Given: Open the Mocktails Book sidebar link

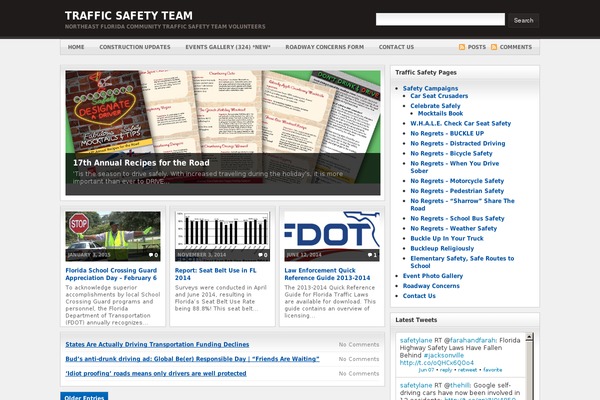Looking at the screenshot, I should (x=440, y=114).
